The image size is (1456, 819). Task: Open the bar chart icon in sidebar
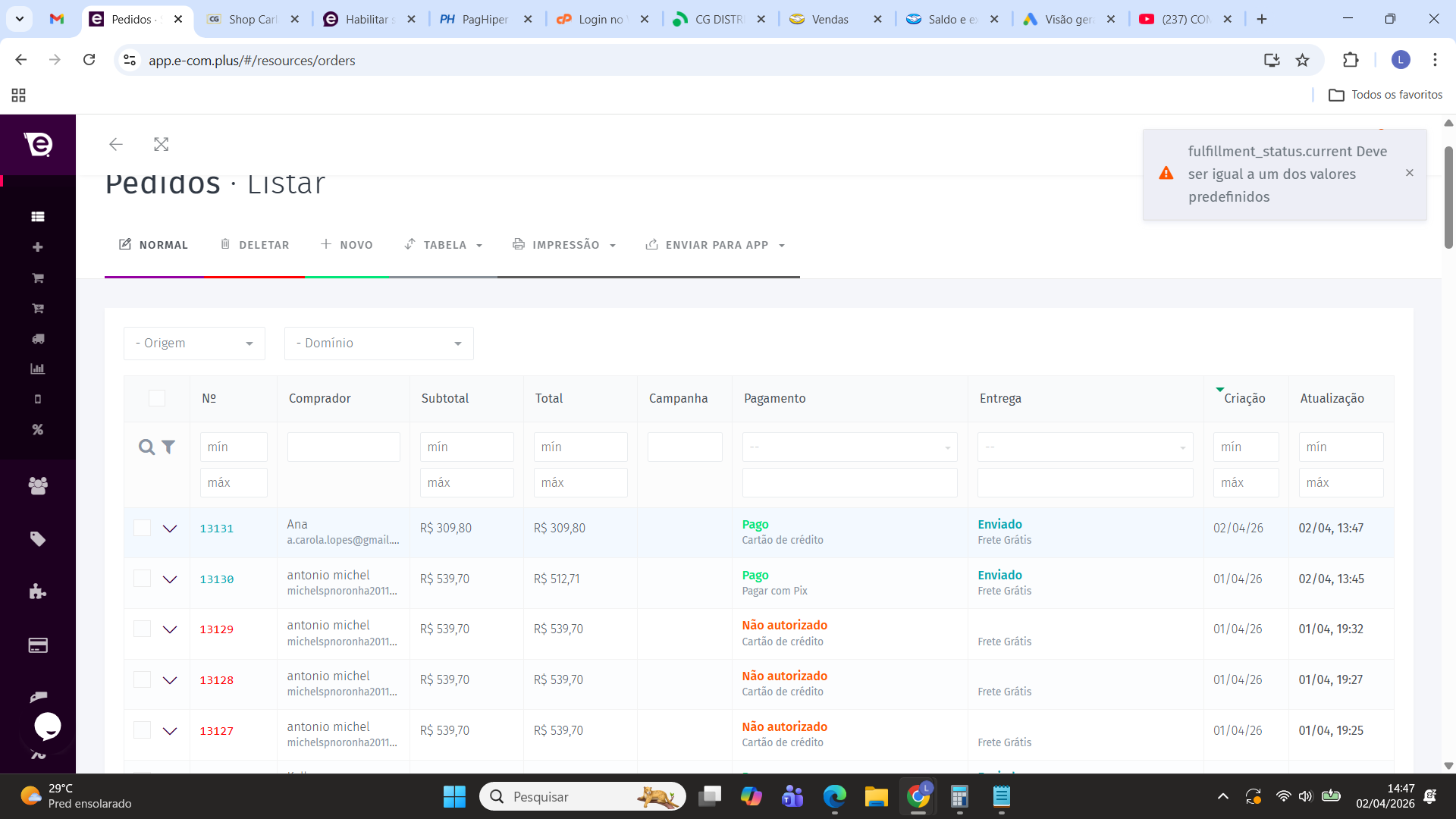coord(38,369)
